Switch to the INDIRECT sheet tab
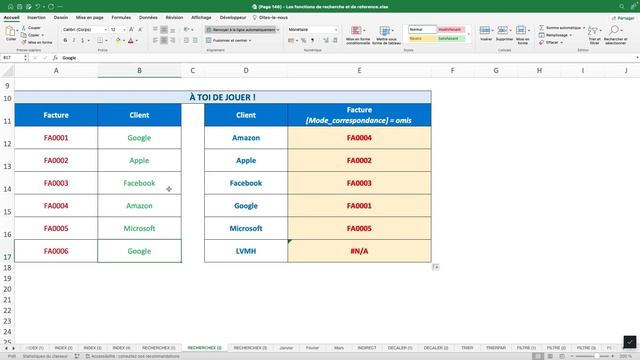 (367, 348)
